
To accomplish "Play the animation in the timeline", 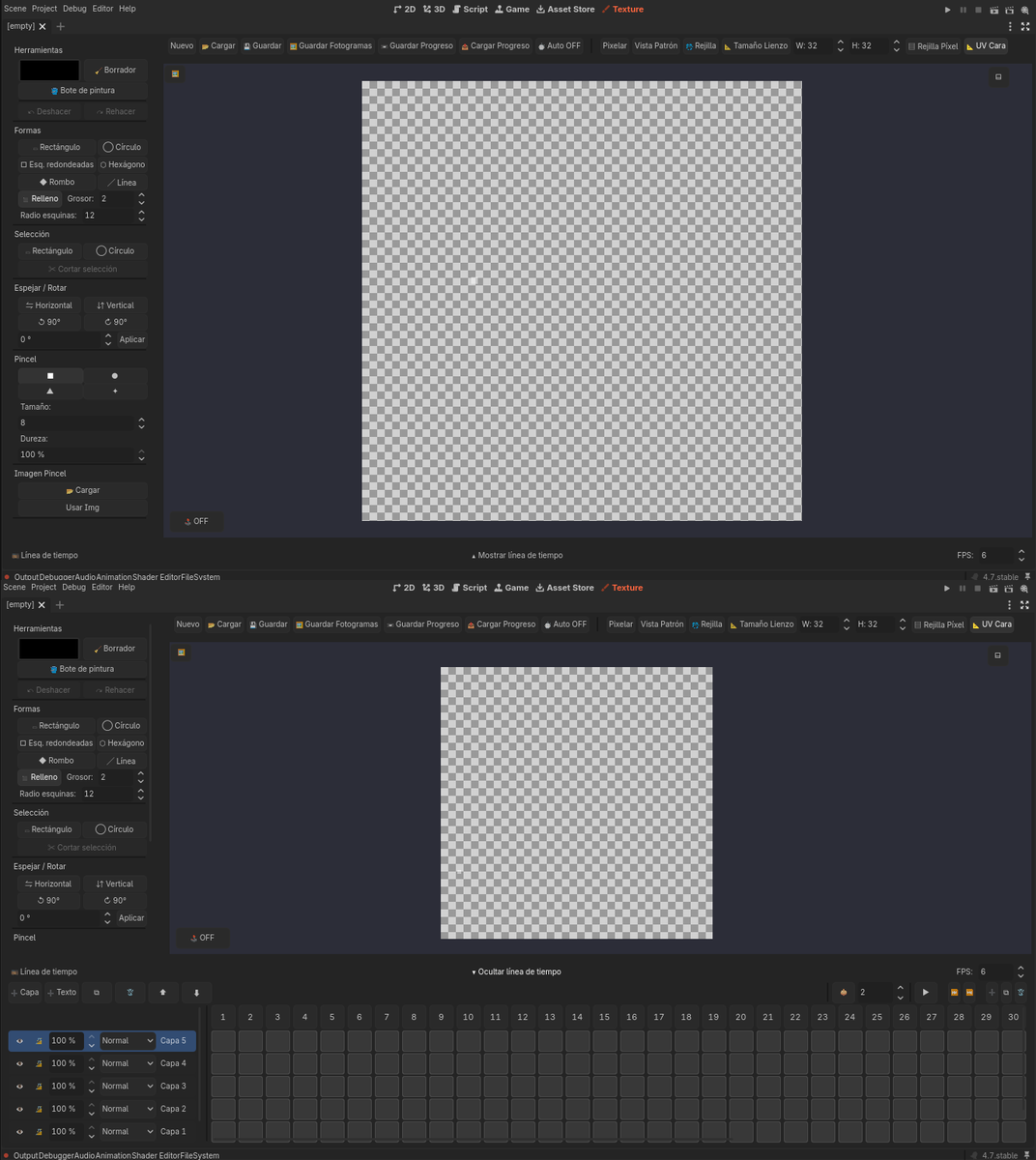I will click(x=926, y=993).
